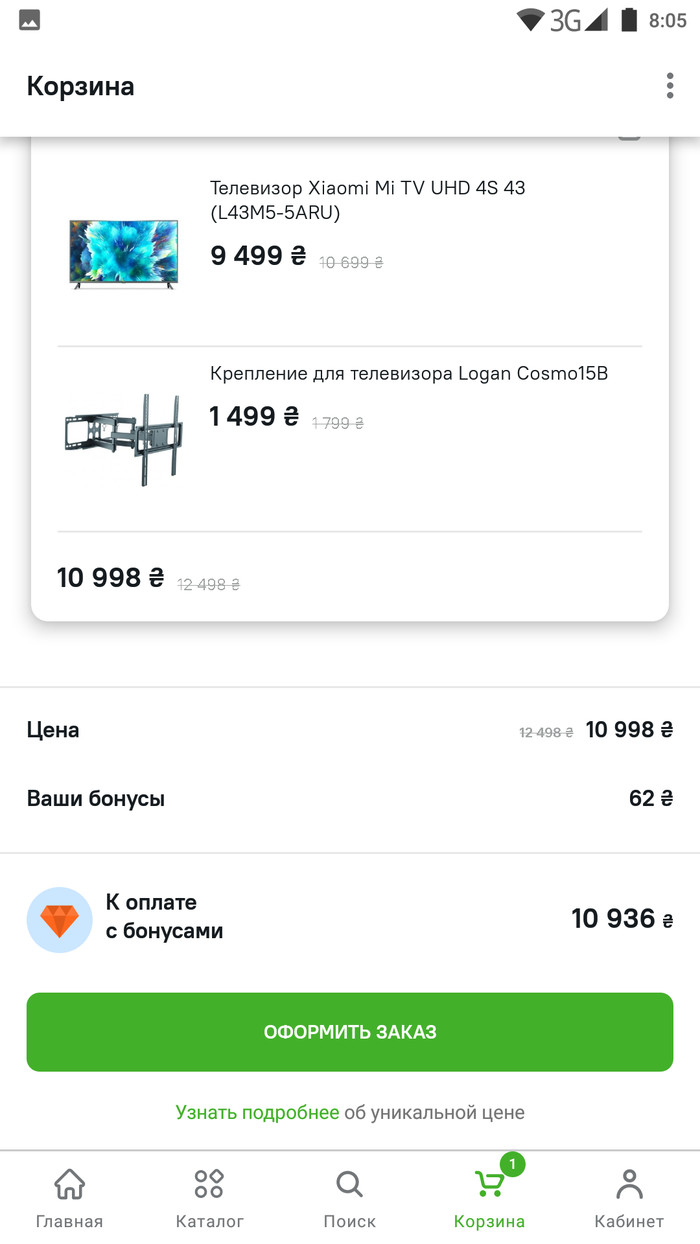Tap the image notification status icon

[x=29, y=20]
